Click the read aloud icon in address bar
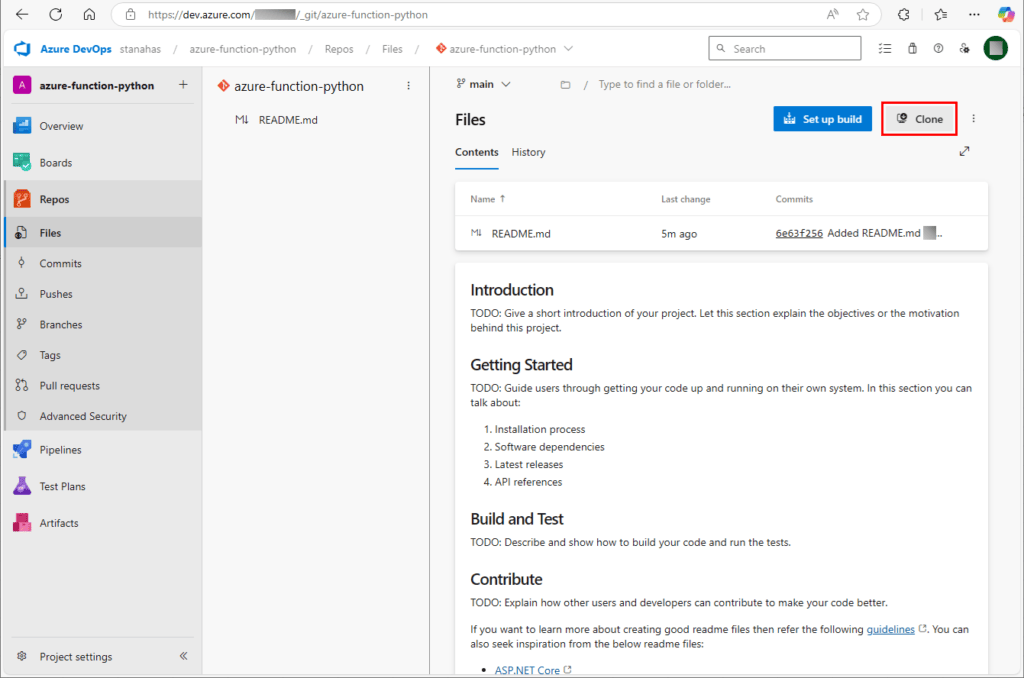Image resolution: width=1024 pixels, height=678 pixels. (832, 14)
